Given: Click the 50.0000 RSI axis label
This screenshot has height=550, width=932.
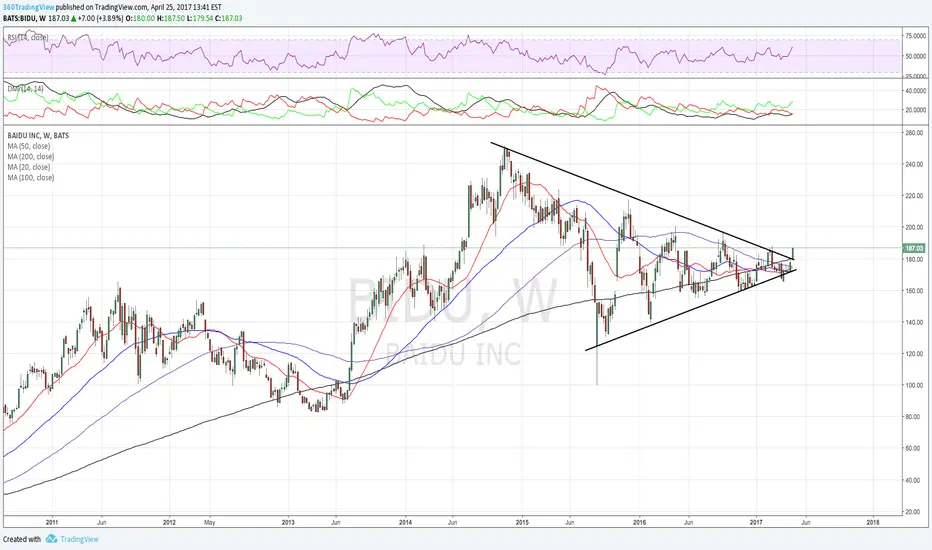Looking at the screenshot, I should pos(915,57).
